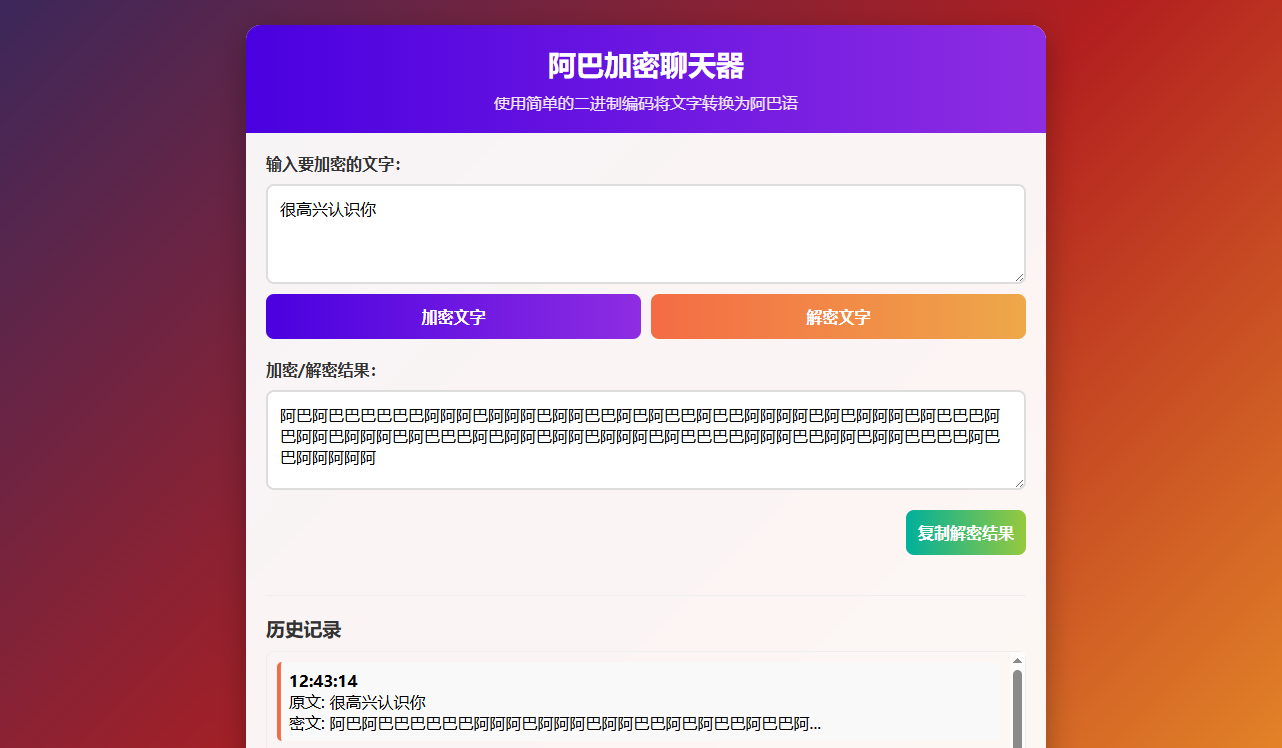Viewport: 1282px width, 748px height.
Task: Click the history list scrollbar up arrow
Action: tap(1017, 661)
